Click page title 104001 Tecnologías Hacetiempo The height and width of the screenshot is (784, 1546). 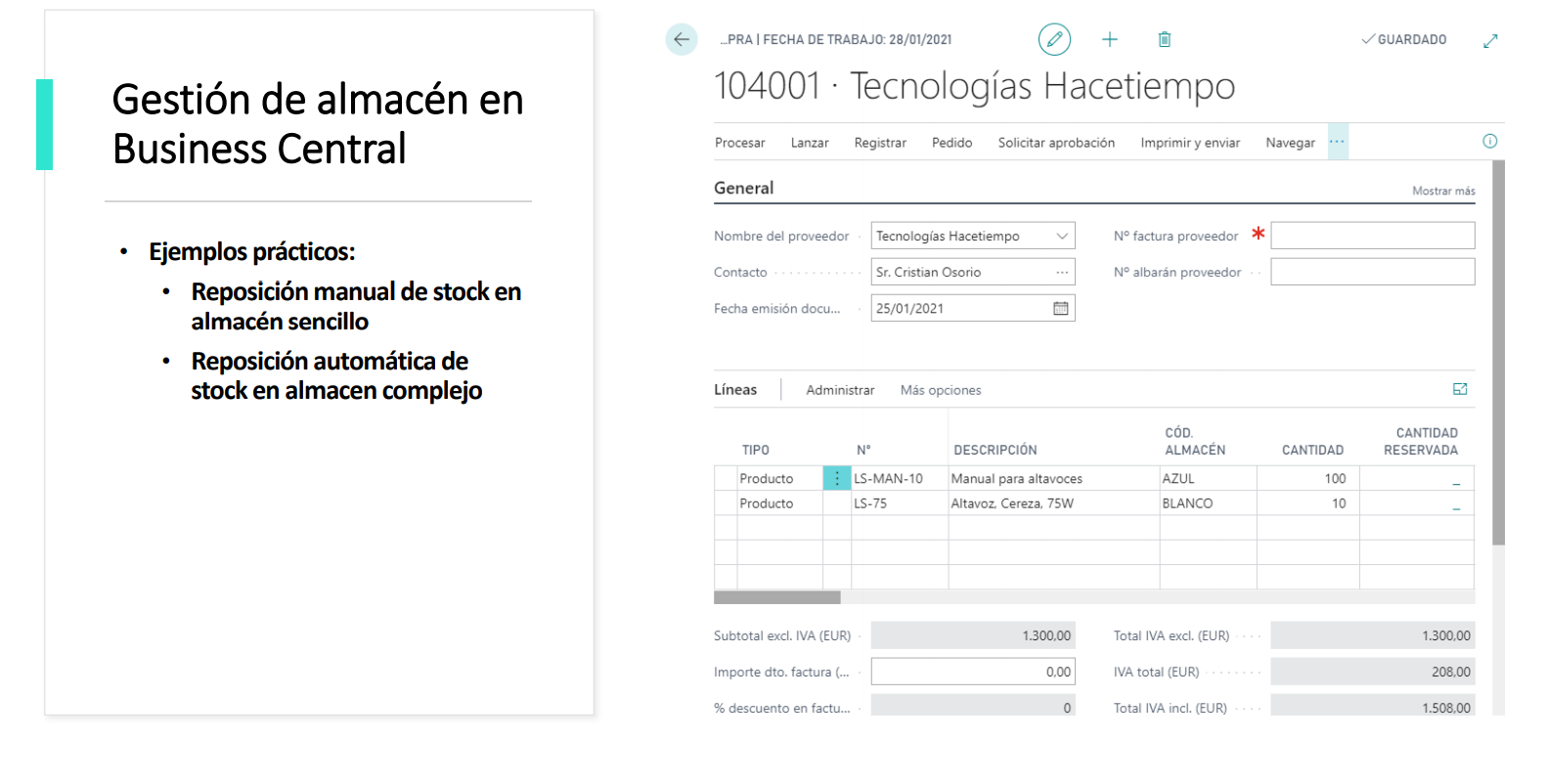coord(975,86)
